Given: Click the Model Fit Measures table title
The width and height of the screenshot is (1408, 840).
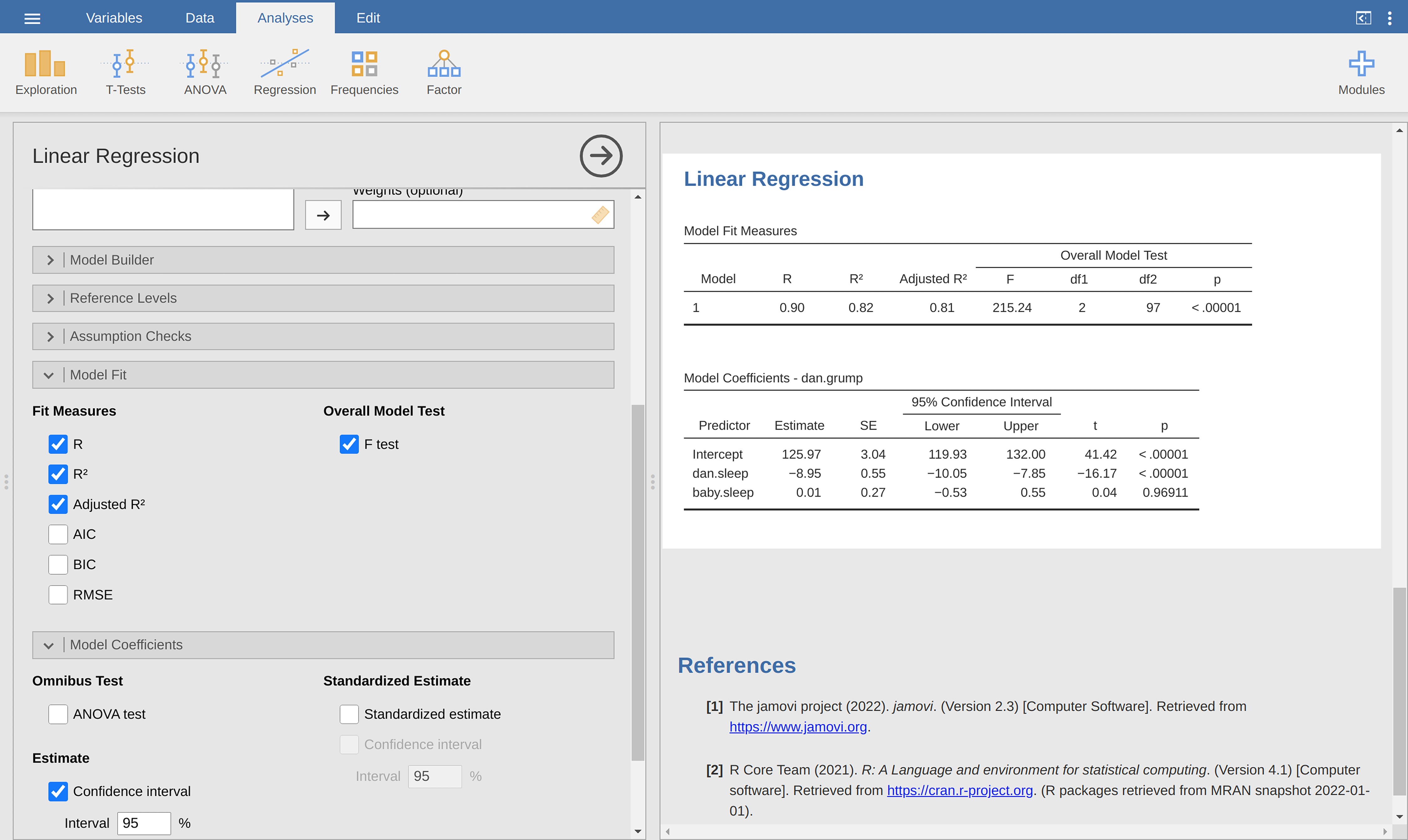Looking at the screenshot, I should click(x=740, y=231).
